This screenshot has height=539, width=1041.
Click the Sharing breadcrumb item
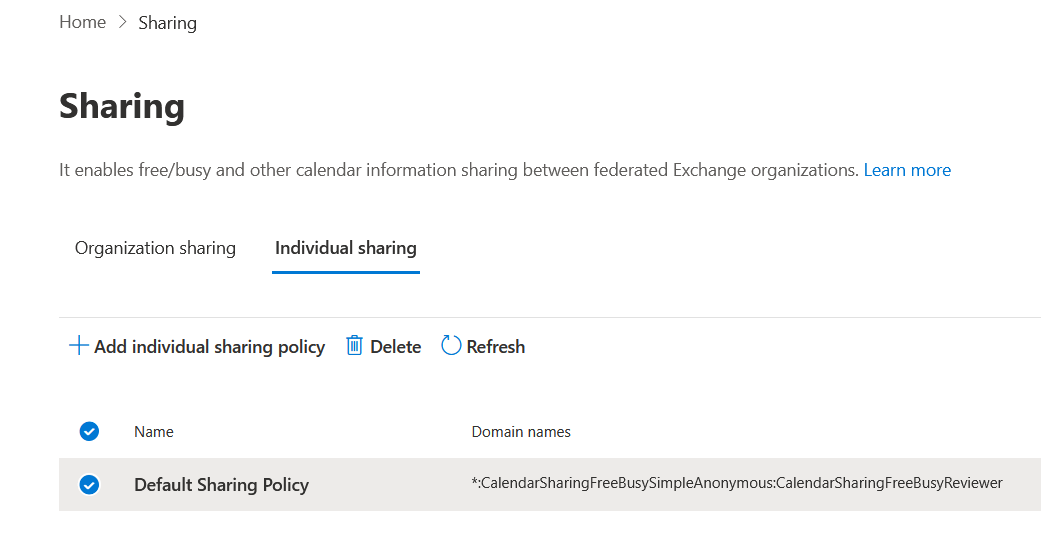[167, 23]
